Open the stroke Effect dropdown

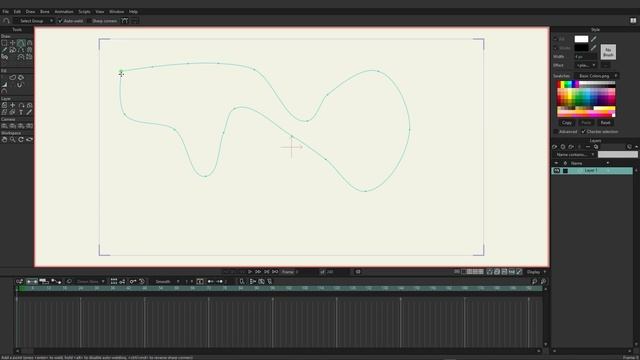586,65
